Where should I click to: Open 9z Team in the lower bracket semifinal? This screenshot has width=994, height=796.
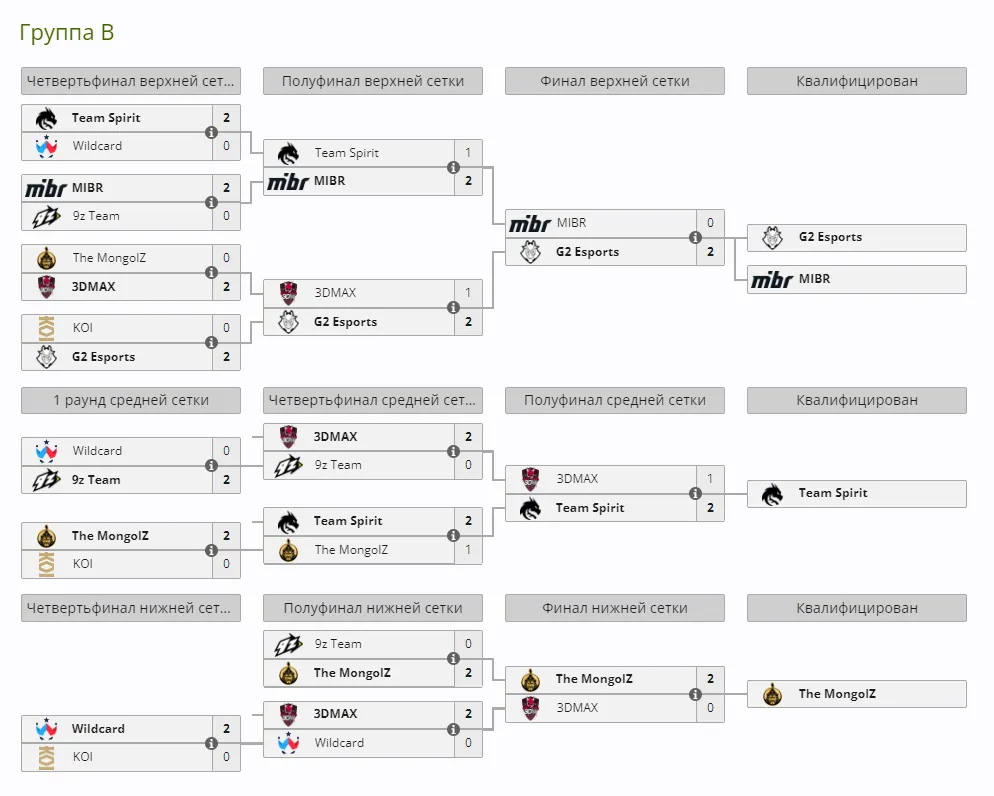[338, 644]
